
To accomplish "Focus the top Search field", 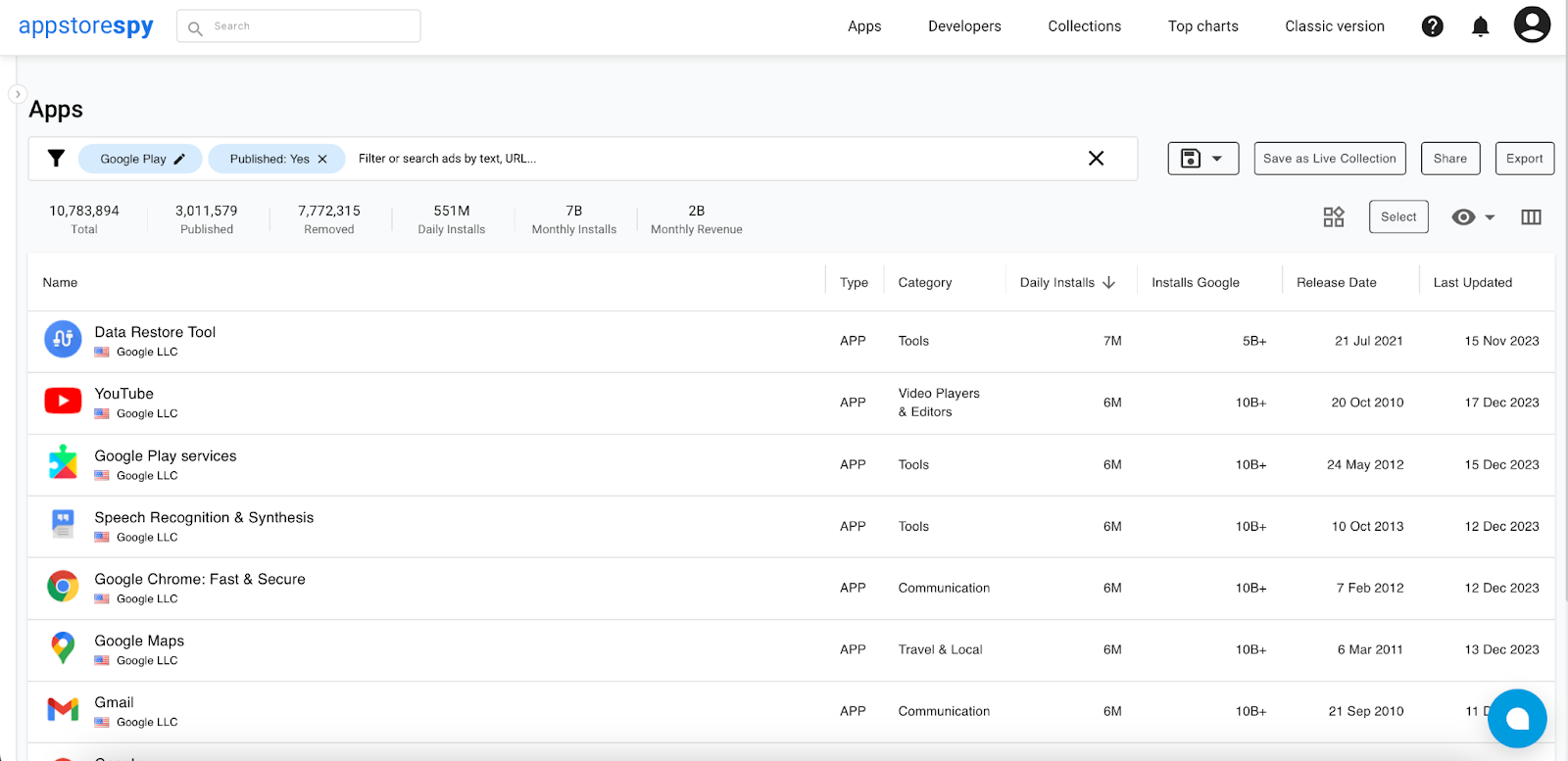I will click(x=299, y=26).
